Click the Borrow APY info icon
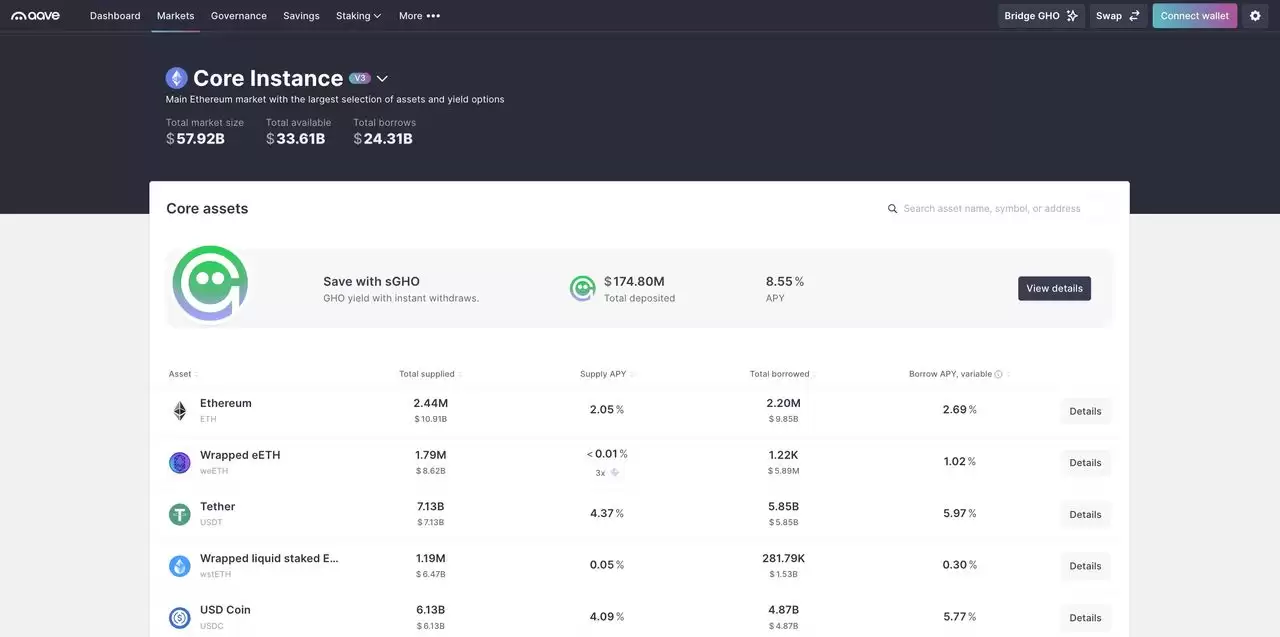Image resolution: width=1280 pixels, height=637 pixels. pyautogui.click(x=998, y=374)
